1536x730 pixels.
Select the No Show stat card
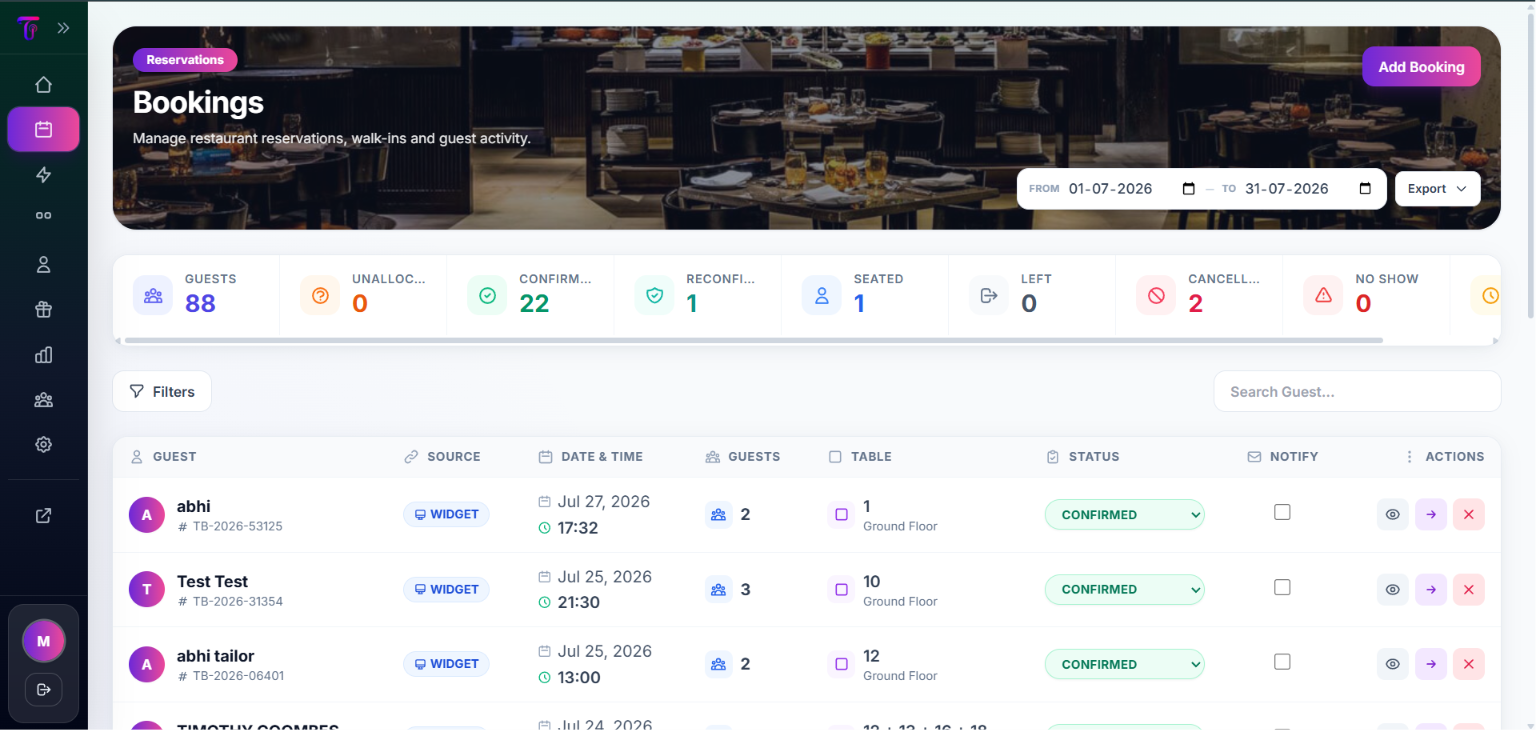click(1365, 295)
